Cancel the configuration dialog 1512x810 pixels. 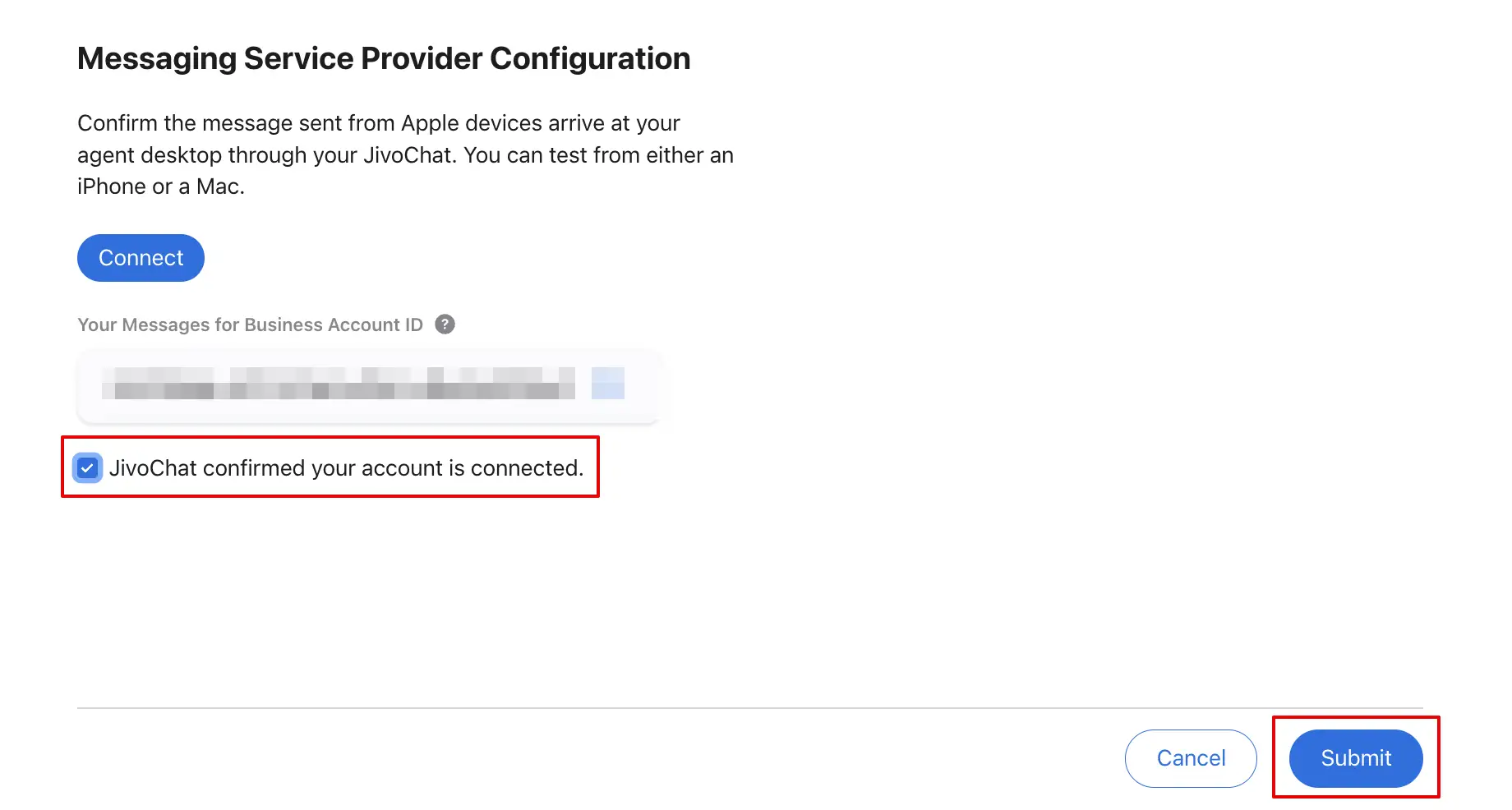pyautogui.click(x=1190, y=758)
